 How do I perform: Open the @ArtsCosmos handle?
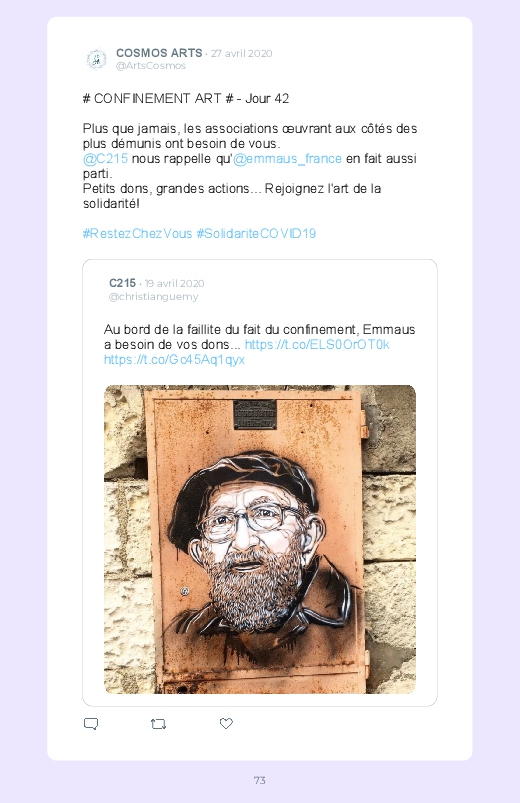[151, 66]
